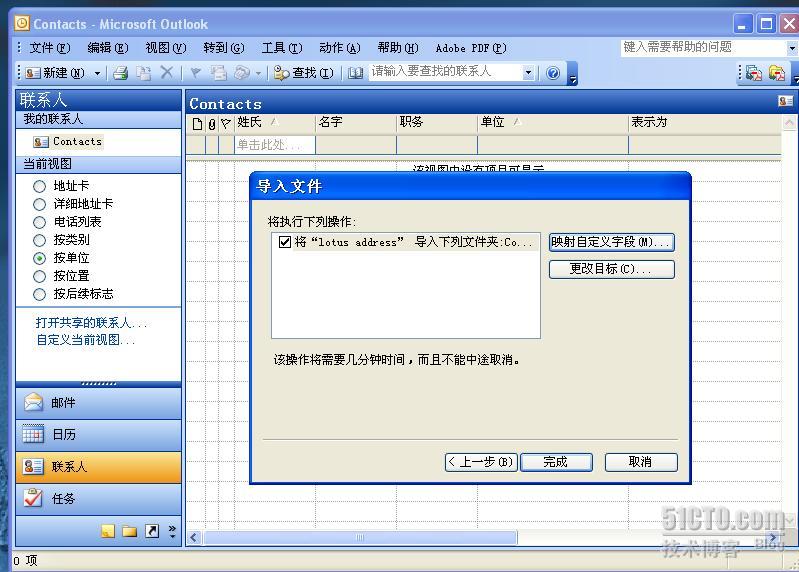This screenshot has width=799, height=572.
Task: Sort by the 姓氏 column header
Action: [275, 122]
